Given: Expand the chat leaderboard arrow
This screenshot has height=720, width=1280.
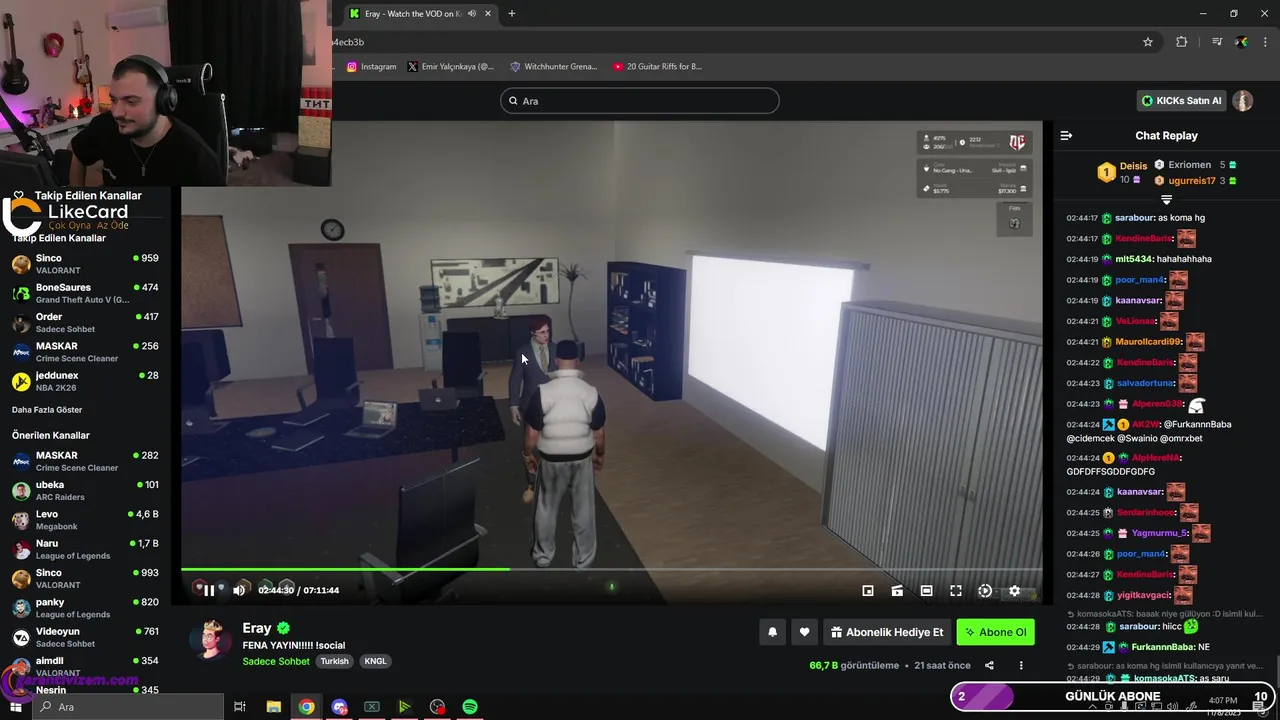Looking at the screenshot, I should [1166, 200].
